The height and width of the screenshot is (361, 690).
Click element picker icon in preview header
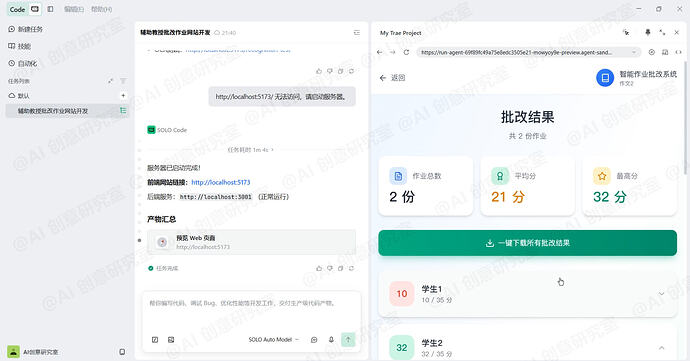(626, 33)
